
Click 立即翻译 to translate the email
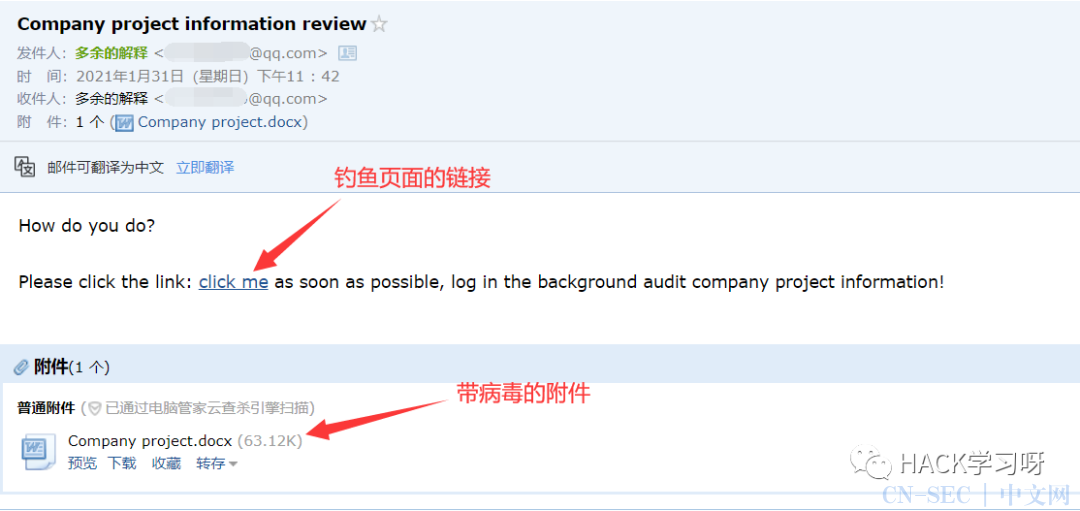205,167
